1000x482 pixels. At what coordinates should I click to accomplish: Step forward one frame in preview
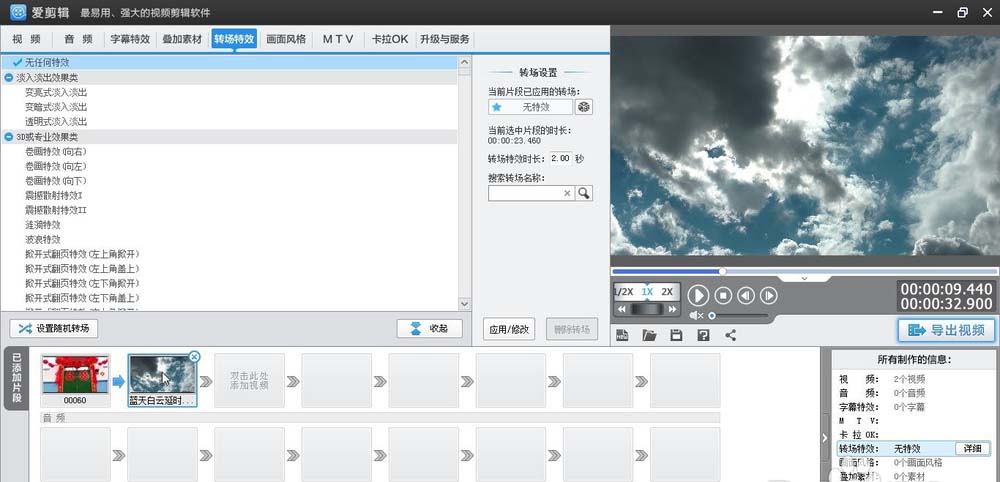[768, 295]
